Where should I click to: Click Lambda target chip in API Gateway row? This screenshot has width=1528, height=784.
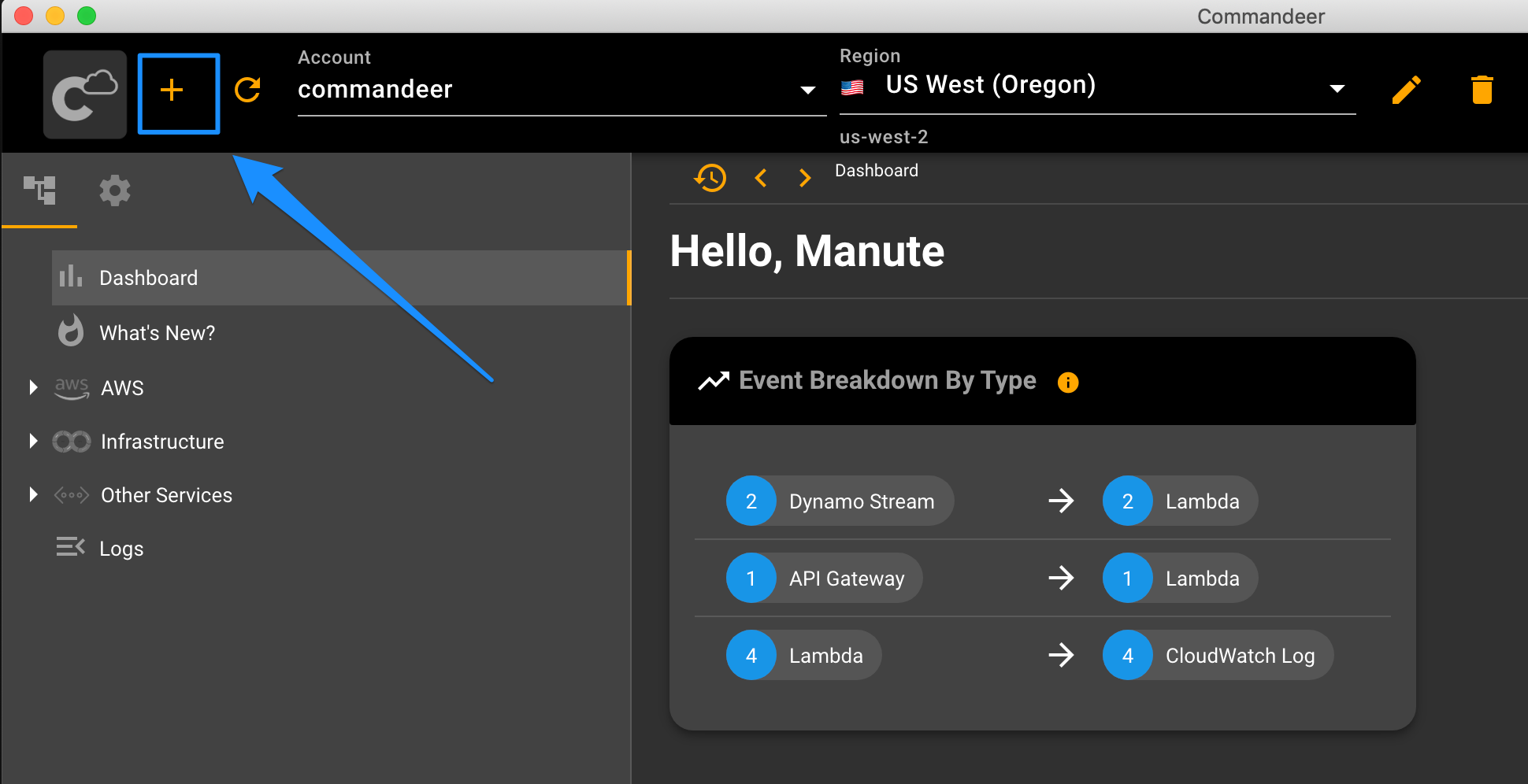(1180, 578)
